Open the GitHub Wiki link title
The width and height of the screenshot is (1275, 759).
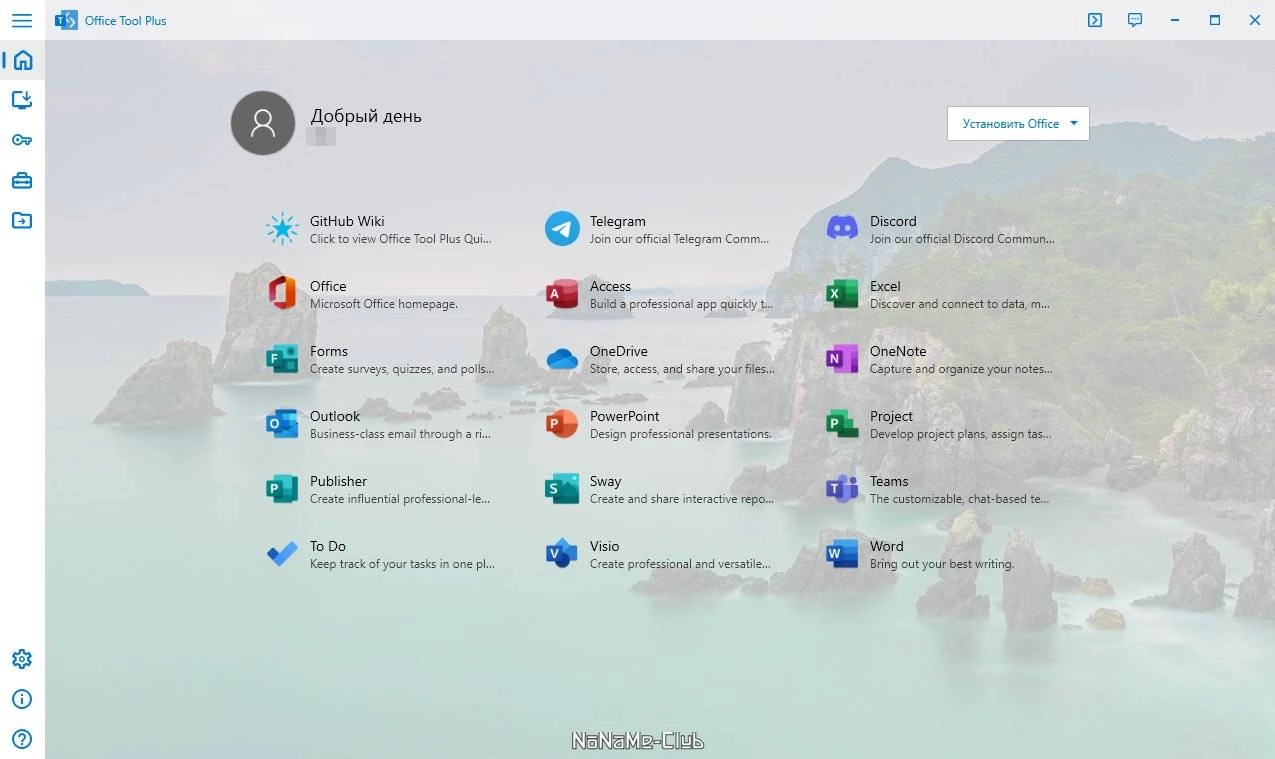tap(347, 221)
